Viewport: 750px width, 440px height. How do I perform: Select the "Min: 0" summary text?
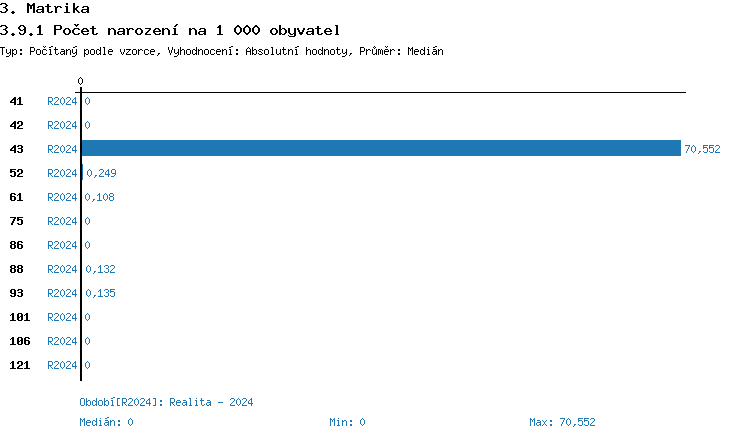coord(347,422)
